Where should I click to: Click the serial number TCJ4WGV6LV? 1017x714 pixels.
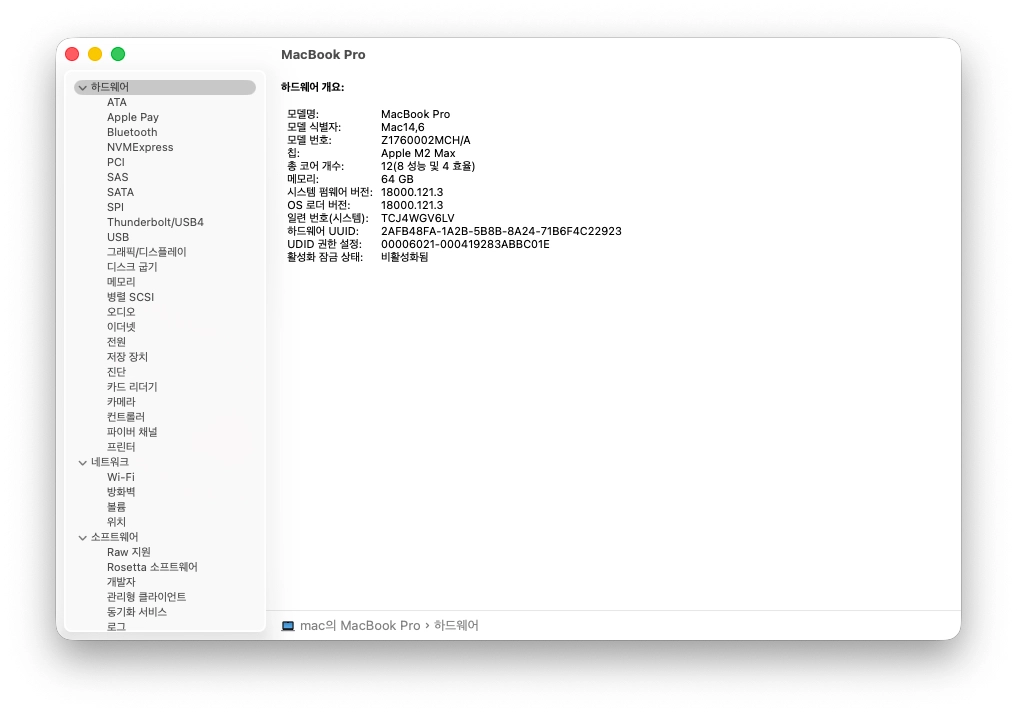click(418, 218)
